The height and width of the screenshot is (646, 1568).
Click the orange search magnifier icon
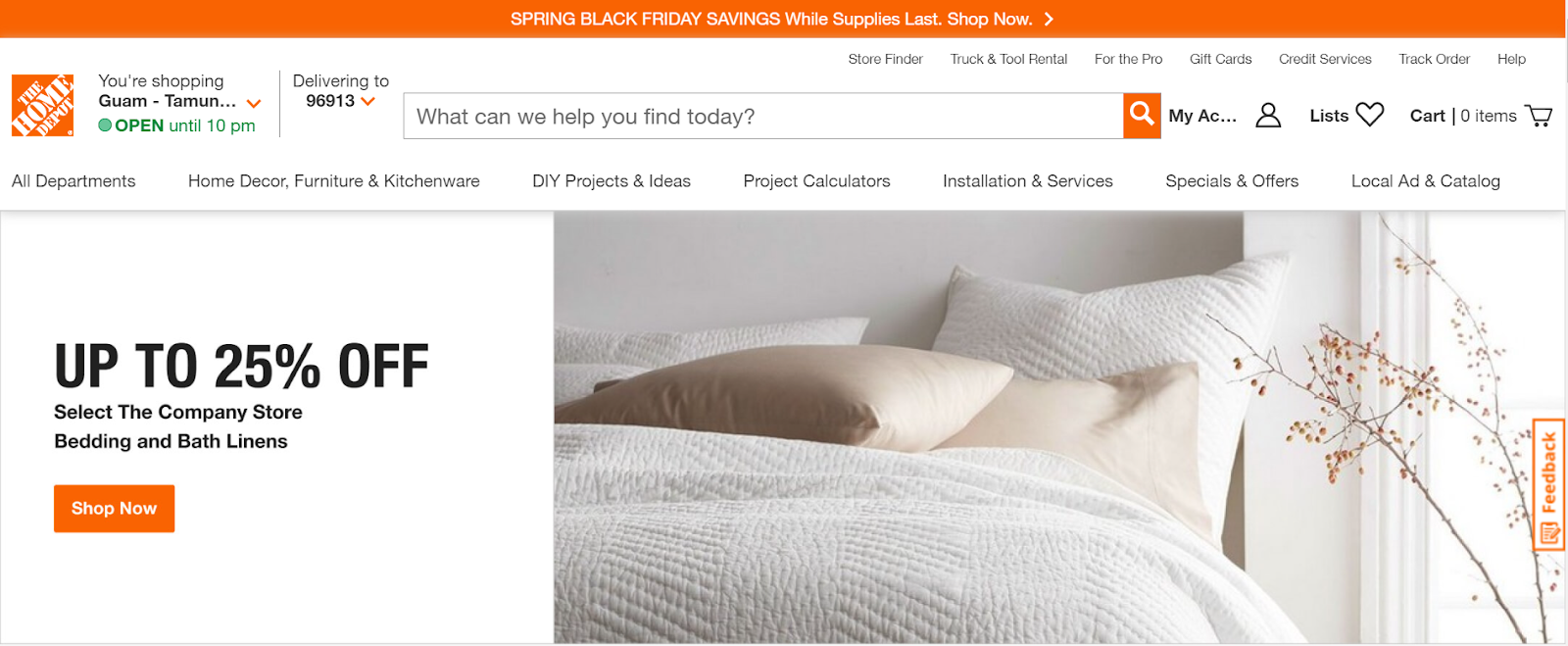pos(1142,116)
